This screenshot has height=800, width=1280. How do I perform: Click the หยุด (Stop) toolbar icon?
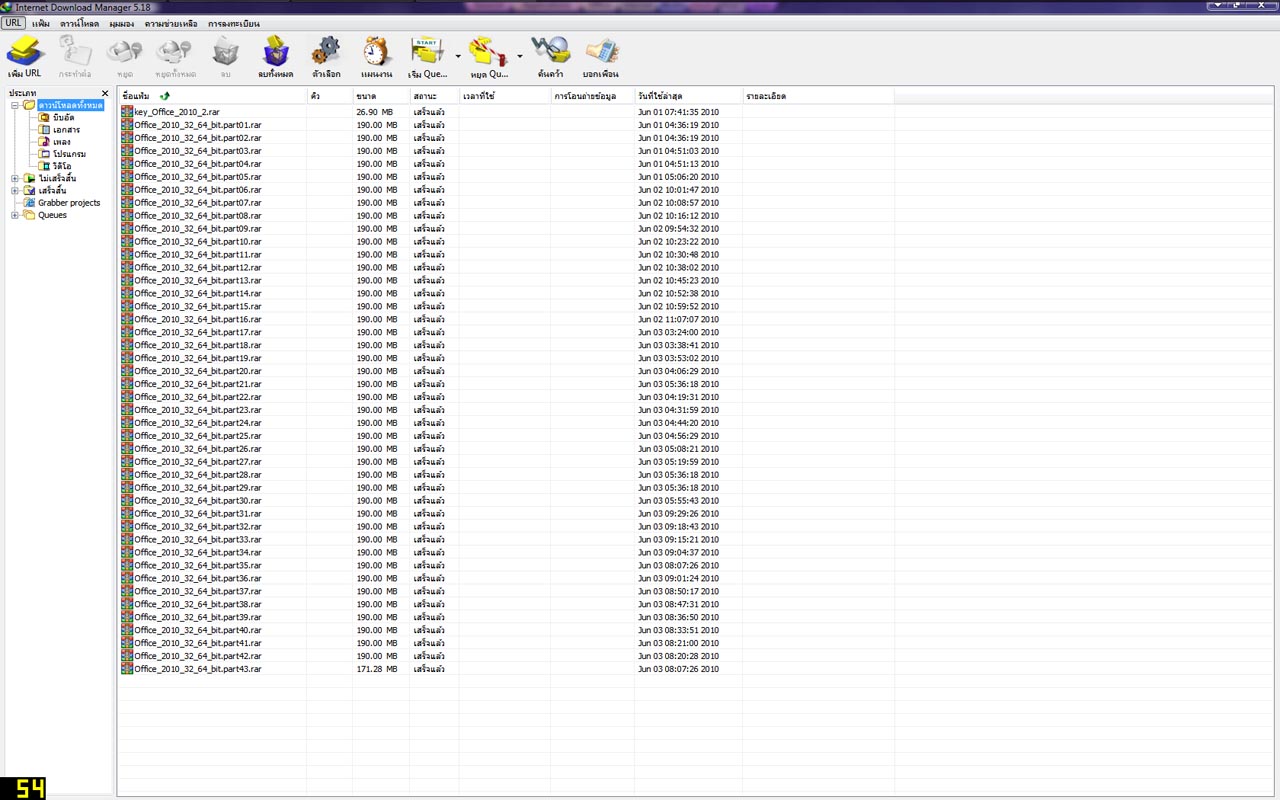coord(124,51)
